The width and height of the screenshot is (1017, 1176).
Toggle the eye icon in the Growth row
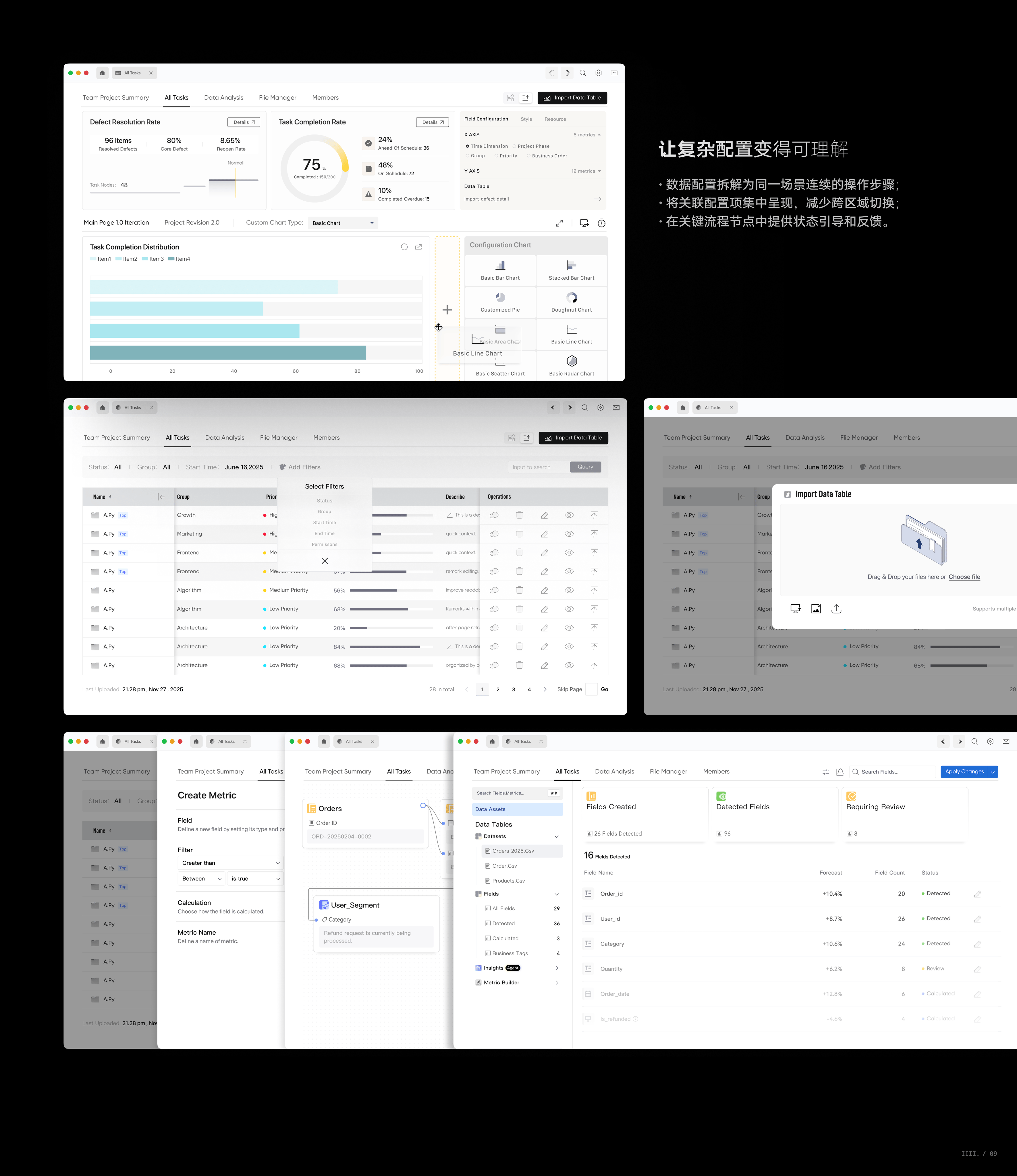[x=569, y=515]
